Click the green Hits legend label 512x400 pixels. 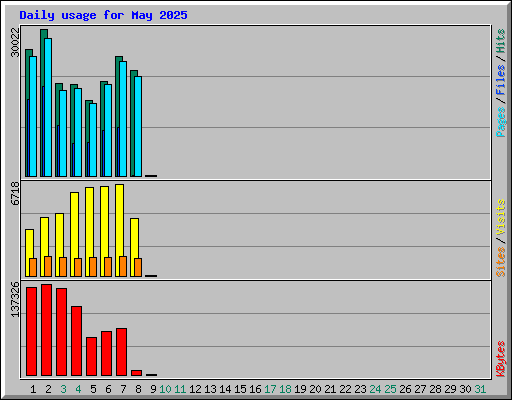[501, 41]
